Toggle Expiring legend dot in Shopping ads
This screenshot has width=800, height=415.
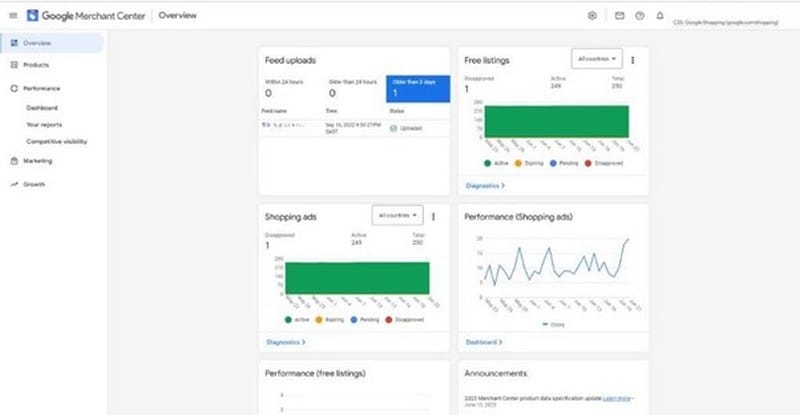coord(319,320)
